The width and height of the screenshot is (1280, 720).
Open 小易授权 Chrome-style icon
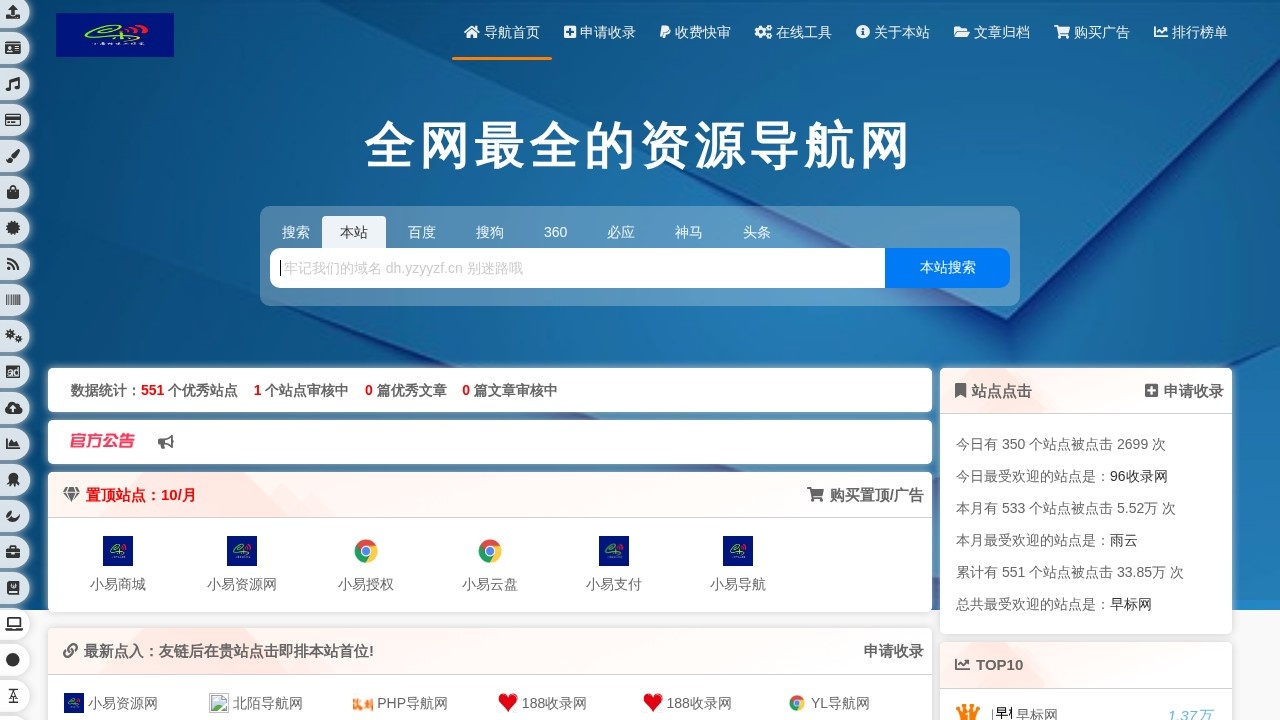366,551
